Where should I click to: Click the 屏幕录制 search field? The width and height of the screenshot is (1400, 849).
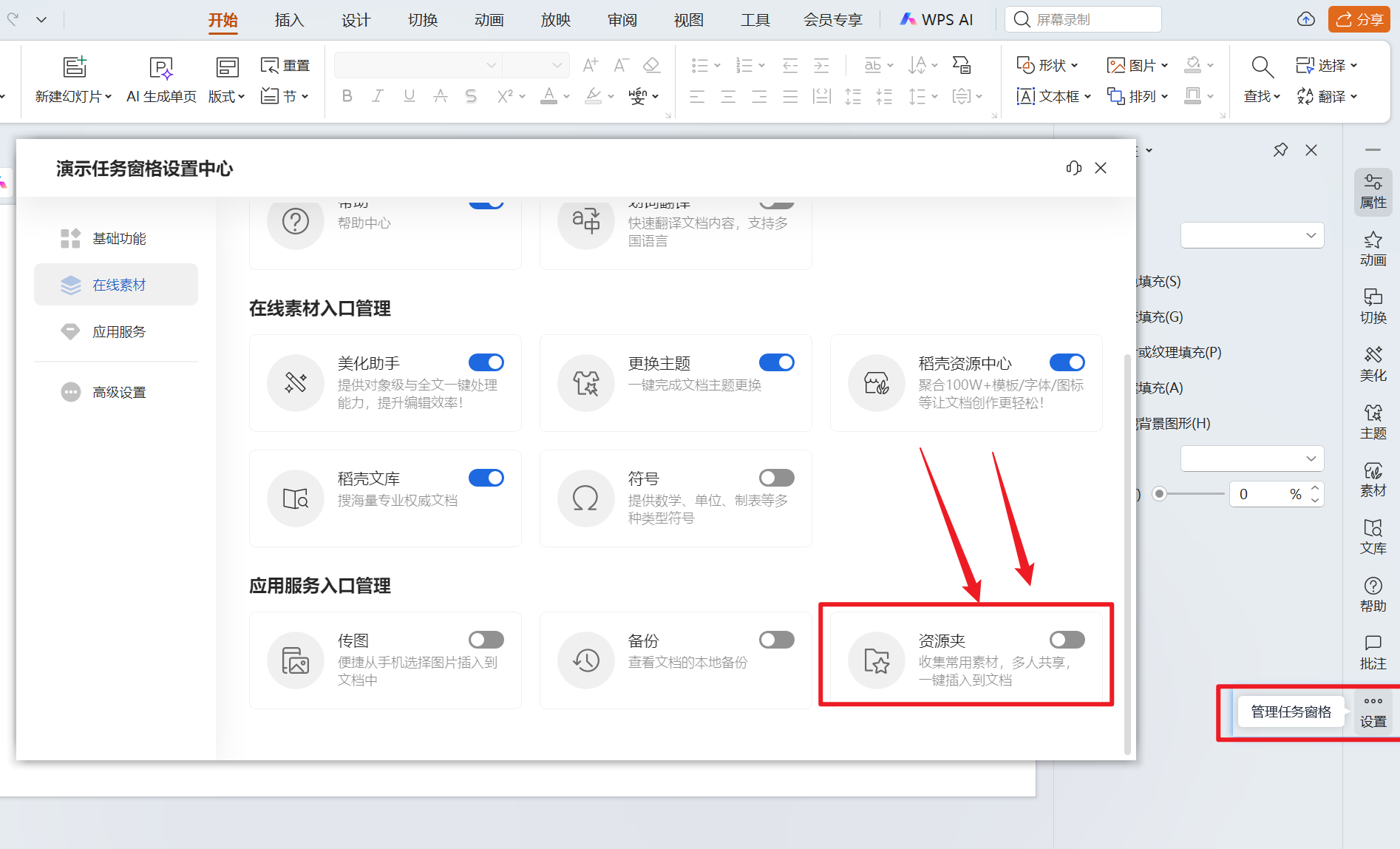pos(1083,19)
